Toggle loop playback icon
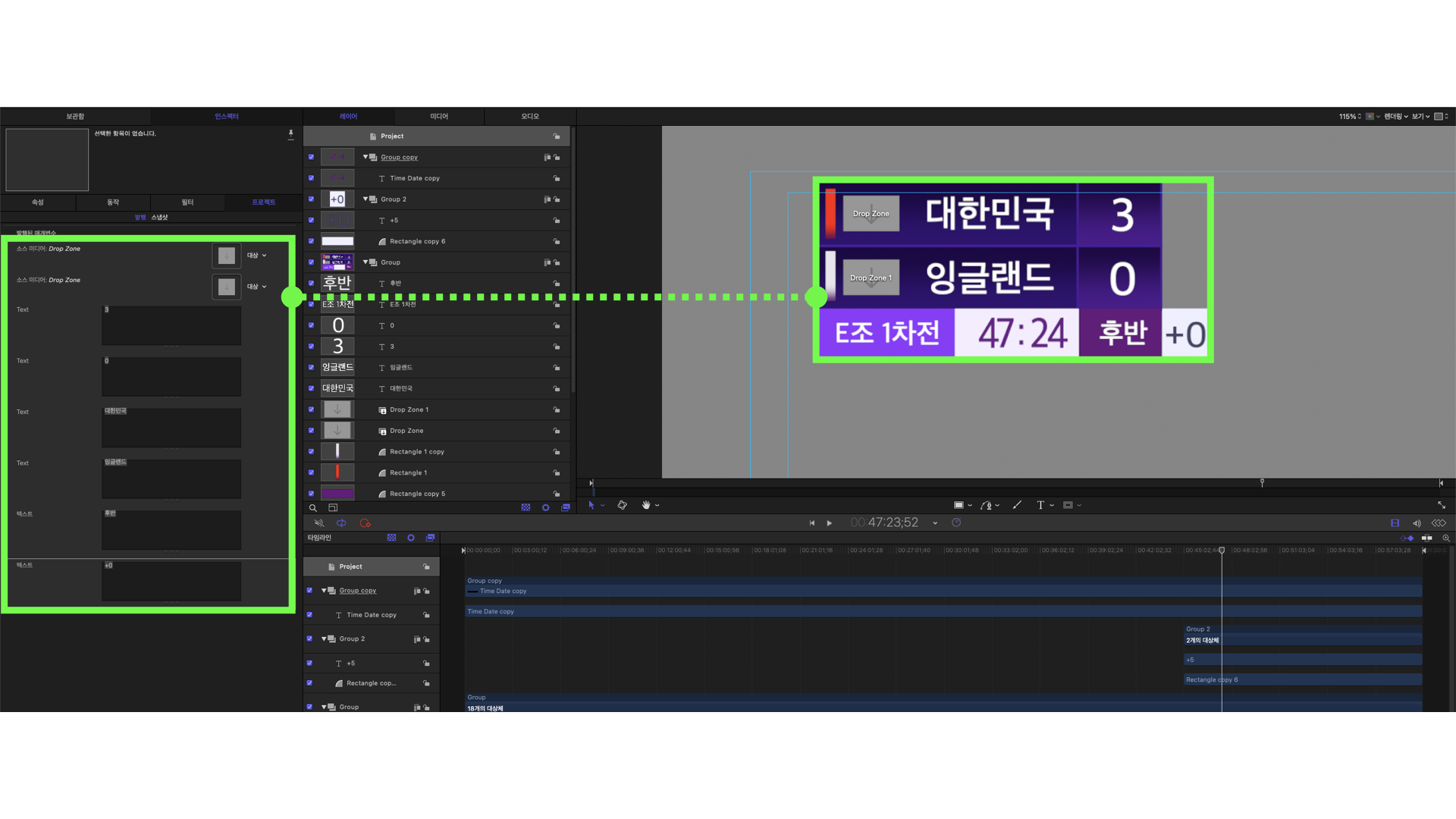The width and height of the screenshot is (1456, 819). point(341,523)
